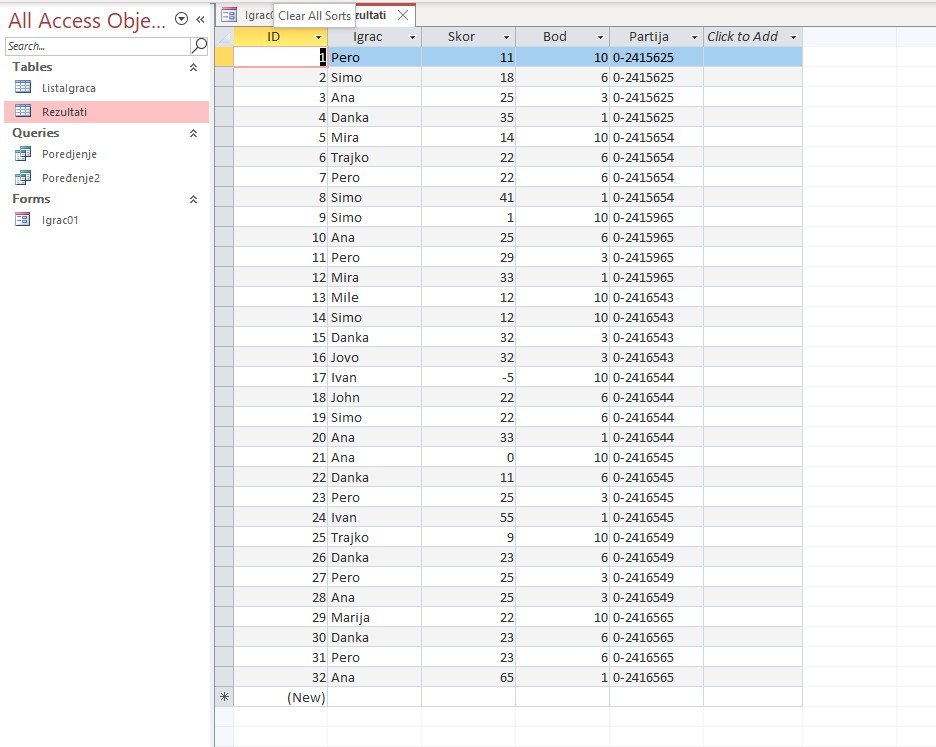Image resolution: width=936 pixels, height=747 pixels.
Task: Click the select-all corner of the datasheet
Action: (224, 37)
